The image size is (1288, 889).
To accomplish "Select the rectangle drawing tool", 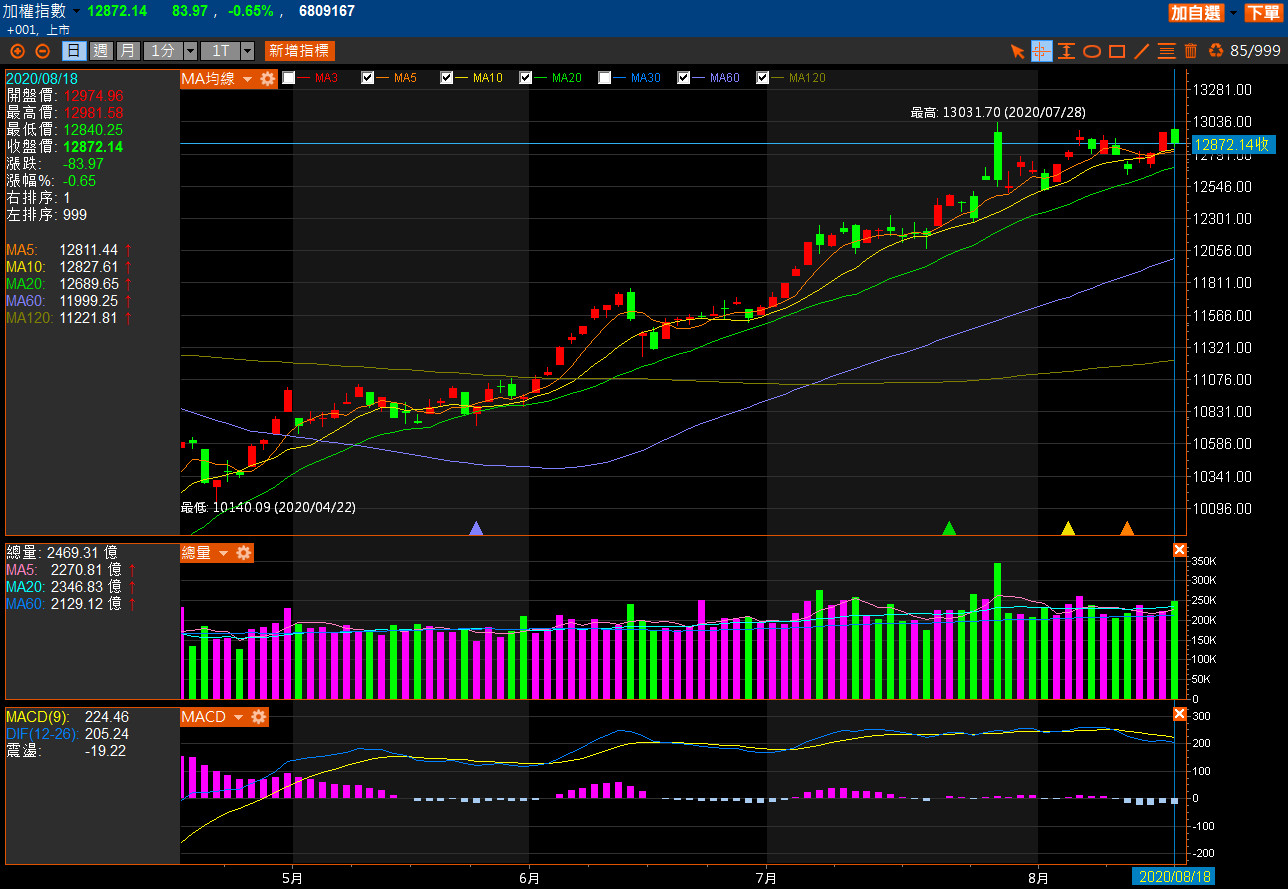I will point(1117,51).
